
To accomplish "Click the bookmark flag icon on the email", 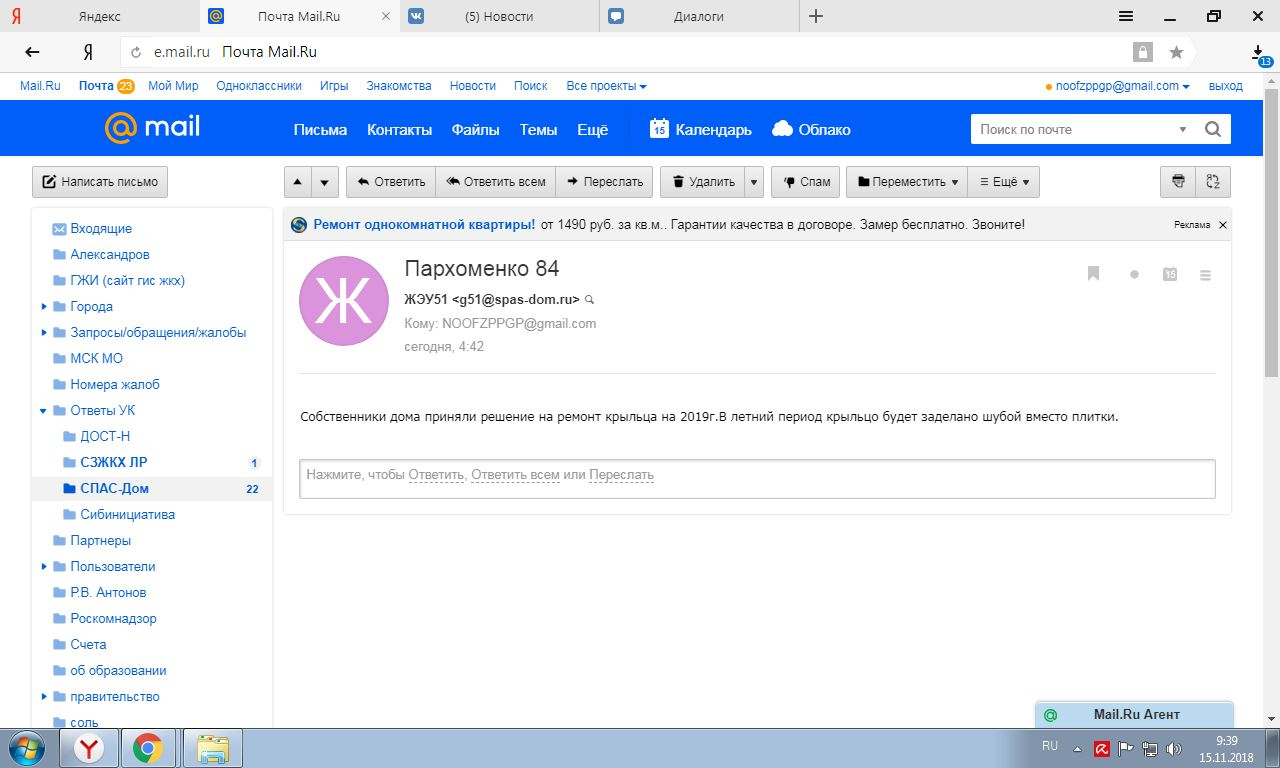I will click(x=1093, y=274).
